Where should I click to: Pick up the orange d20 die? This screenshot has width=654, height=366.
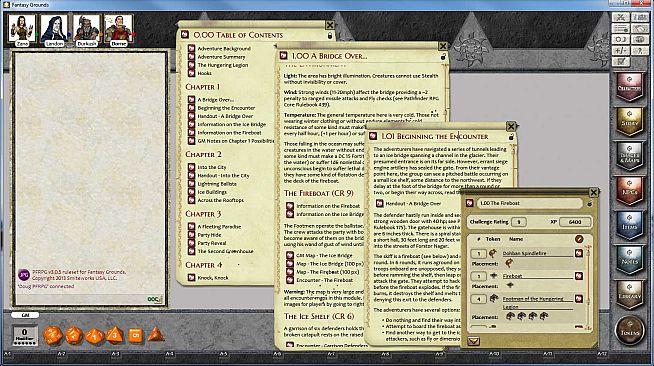53,335
